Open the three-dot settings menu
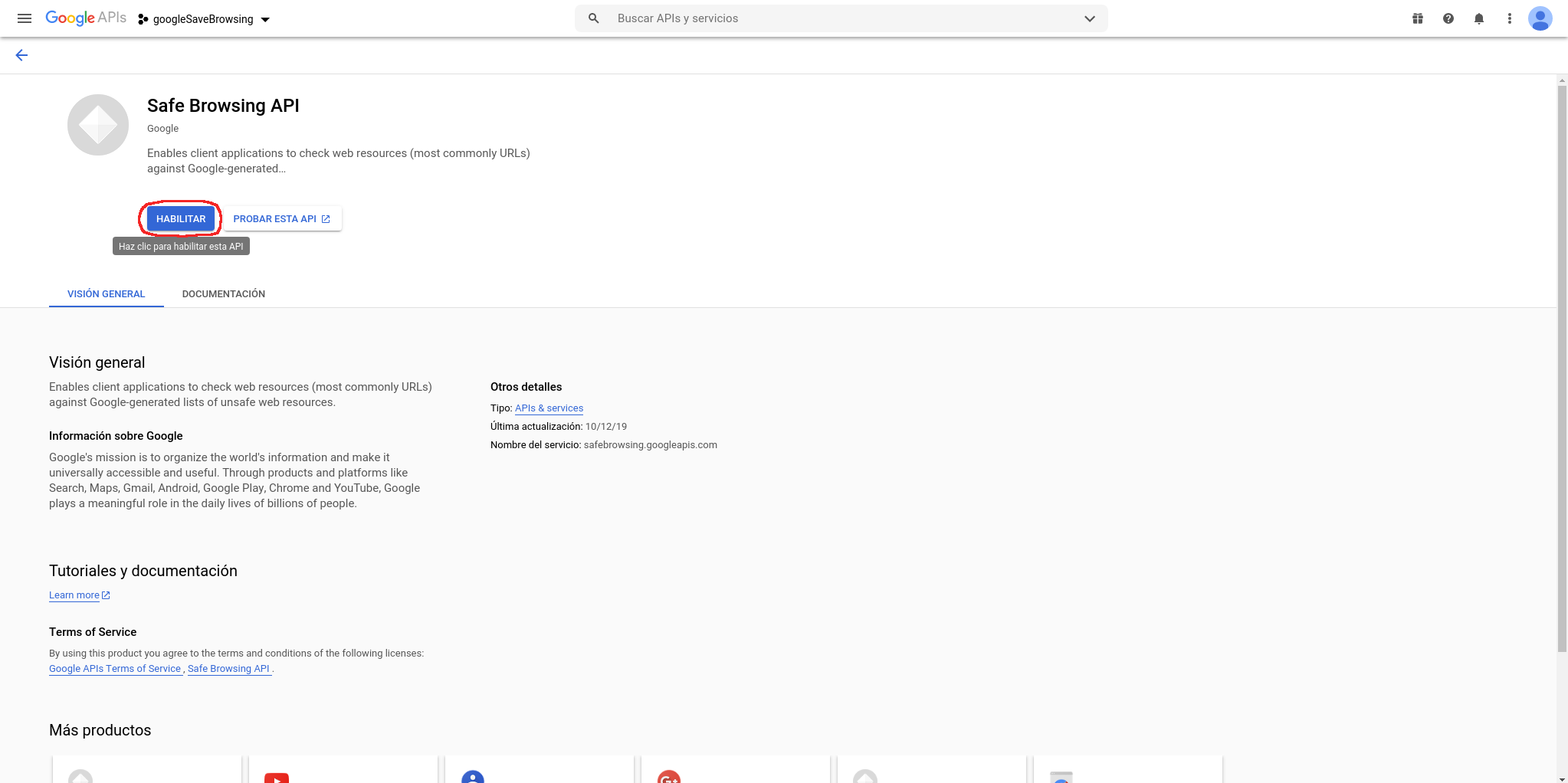This screenshot has height=783, width=1568. pyautogui.click(x=1509, y=18)
